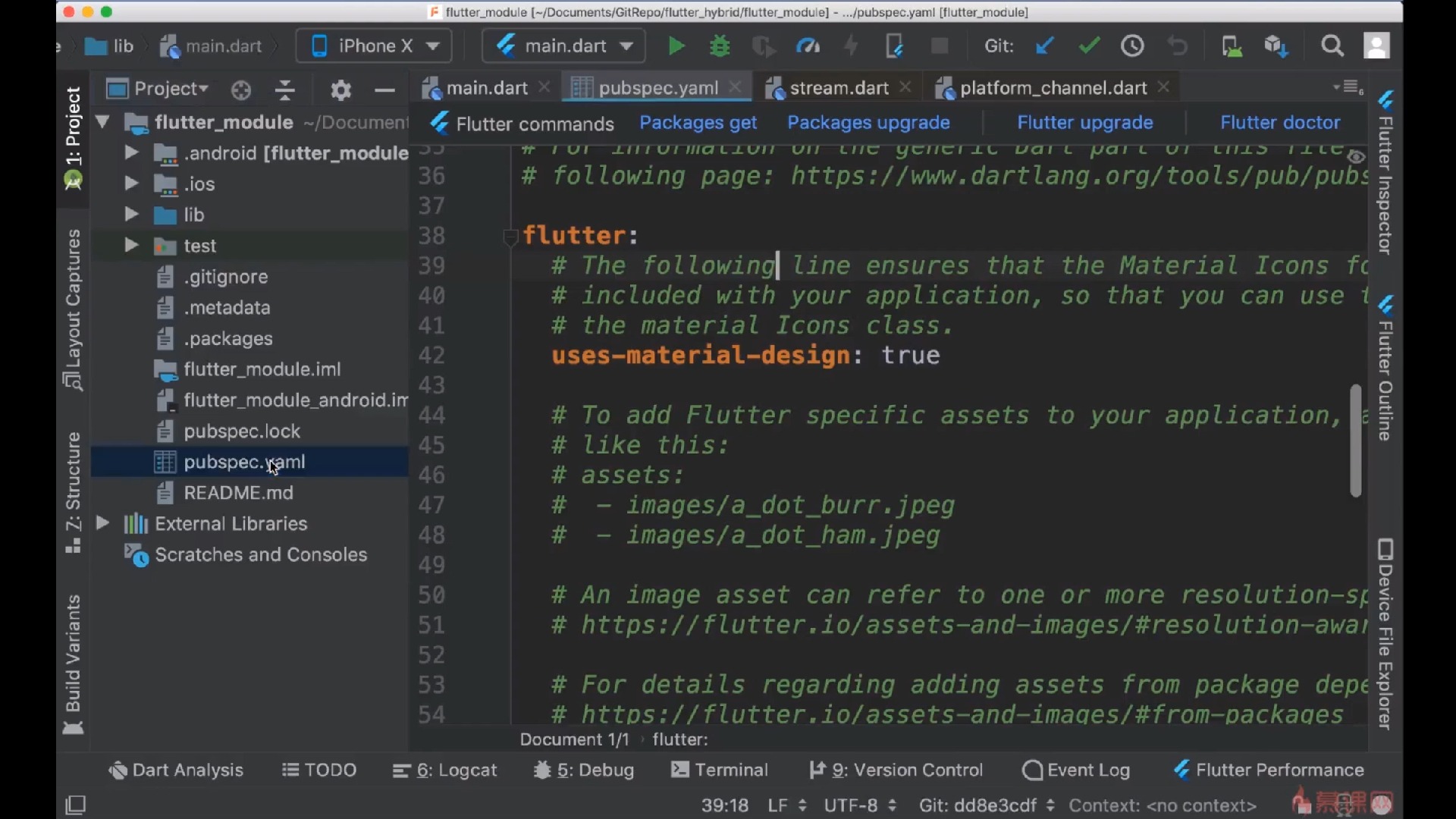Open the profiler gauge icon
Viewport: 1456px width, 819px height.
tap(808, 46)
